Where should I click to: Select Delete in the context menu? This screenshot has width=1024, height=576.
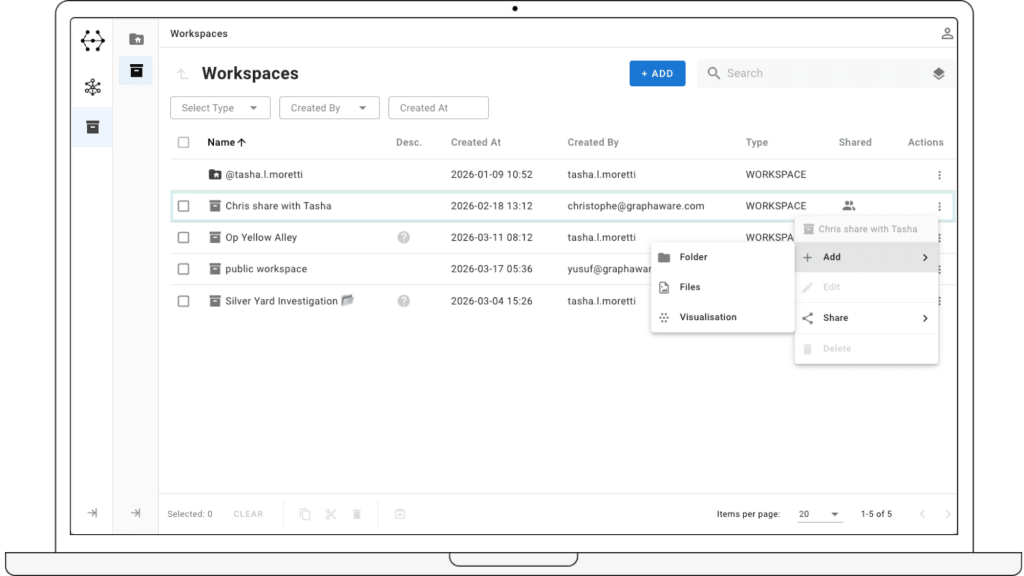click(x=866, y=349)
